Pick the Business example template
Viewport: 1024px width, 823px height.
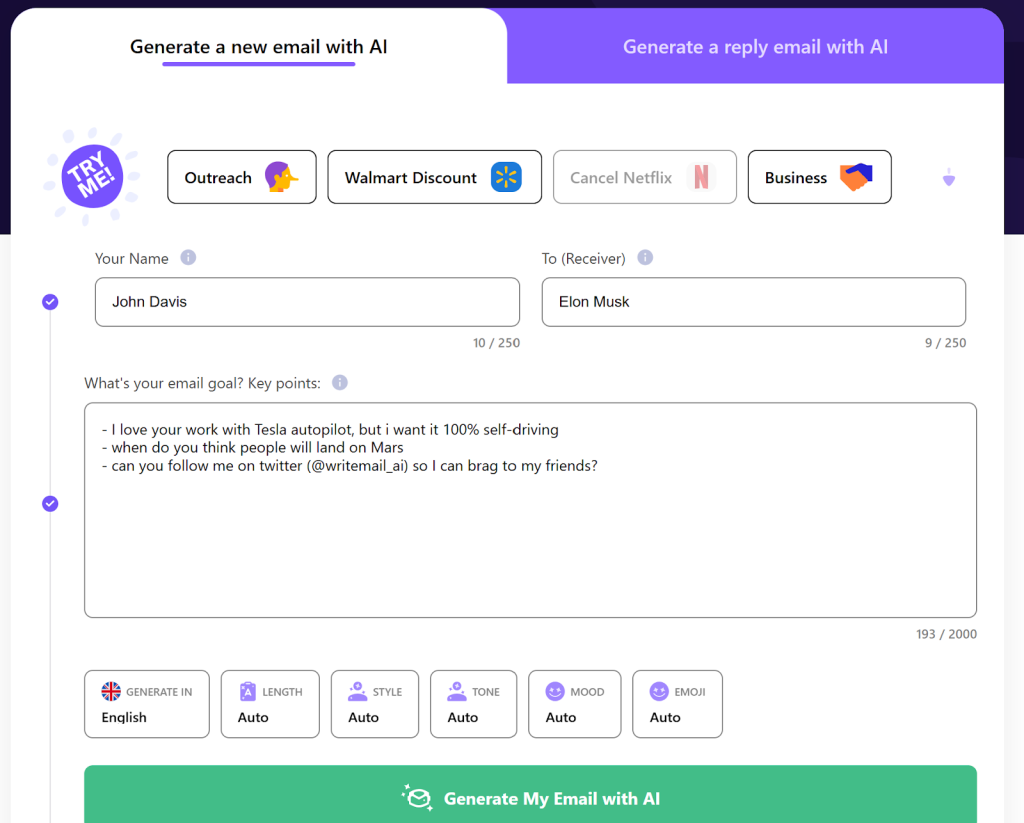coord(820,177)
